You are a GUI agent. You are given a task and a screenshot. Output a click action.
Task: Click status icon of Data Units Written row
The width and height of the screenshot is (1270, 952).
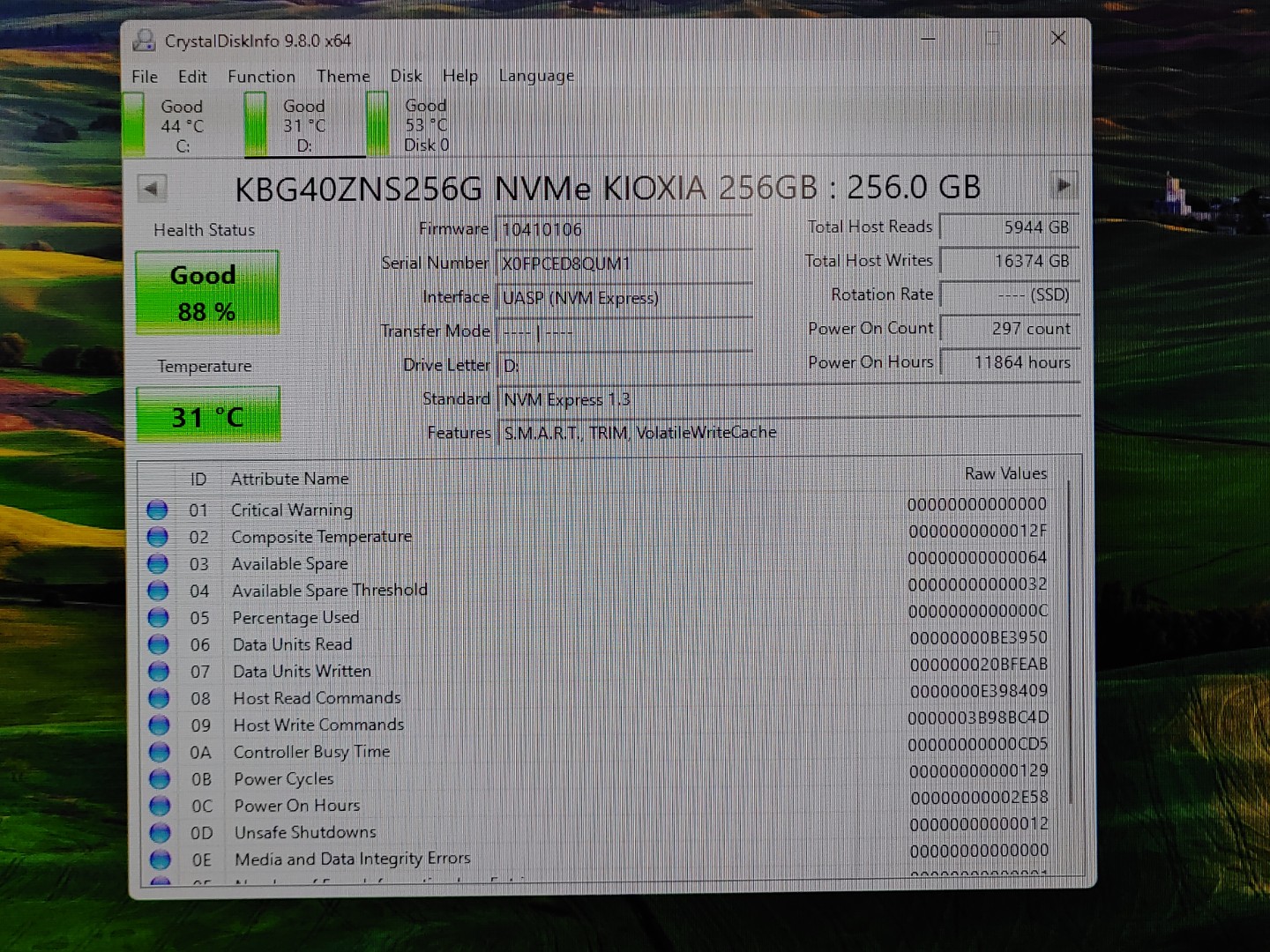(x=159, y=672)
